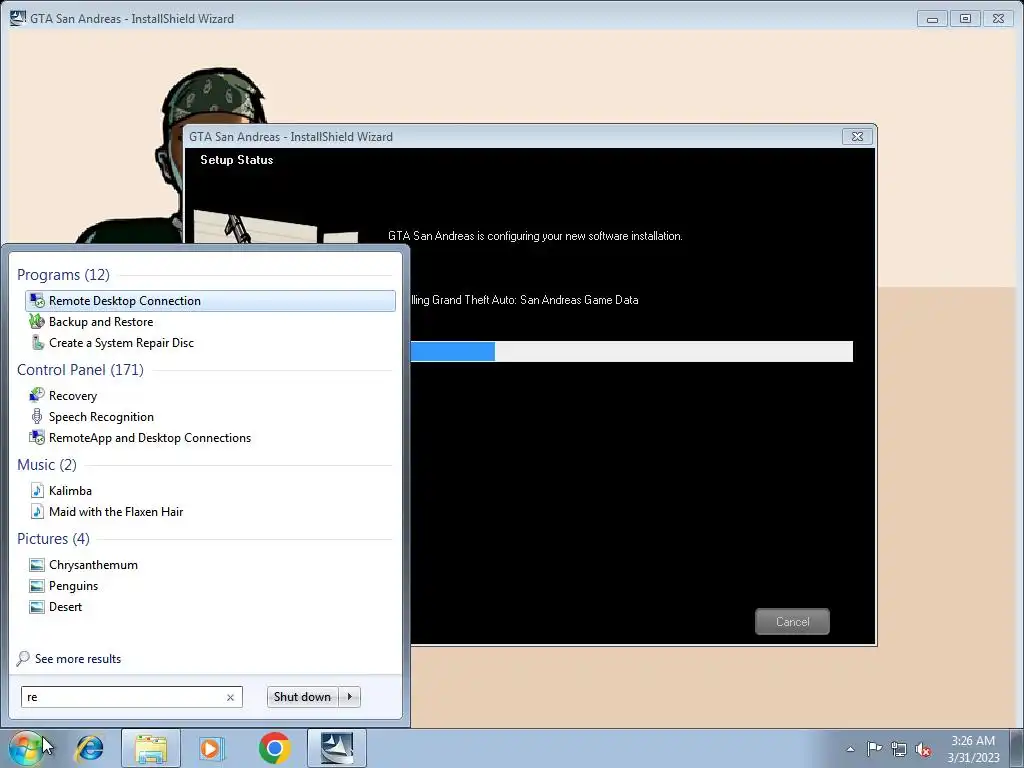1024x768 pixels.
Task: Open the Shut down options arrow
Action: point(350,697)
